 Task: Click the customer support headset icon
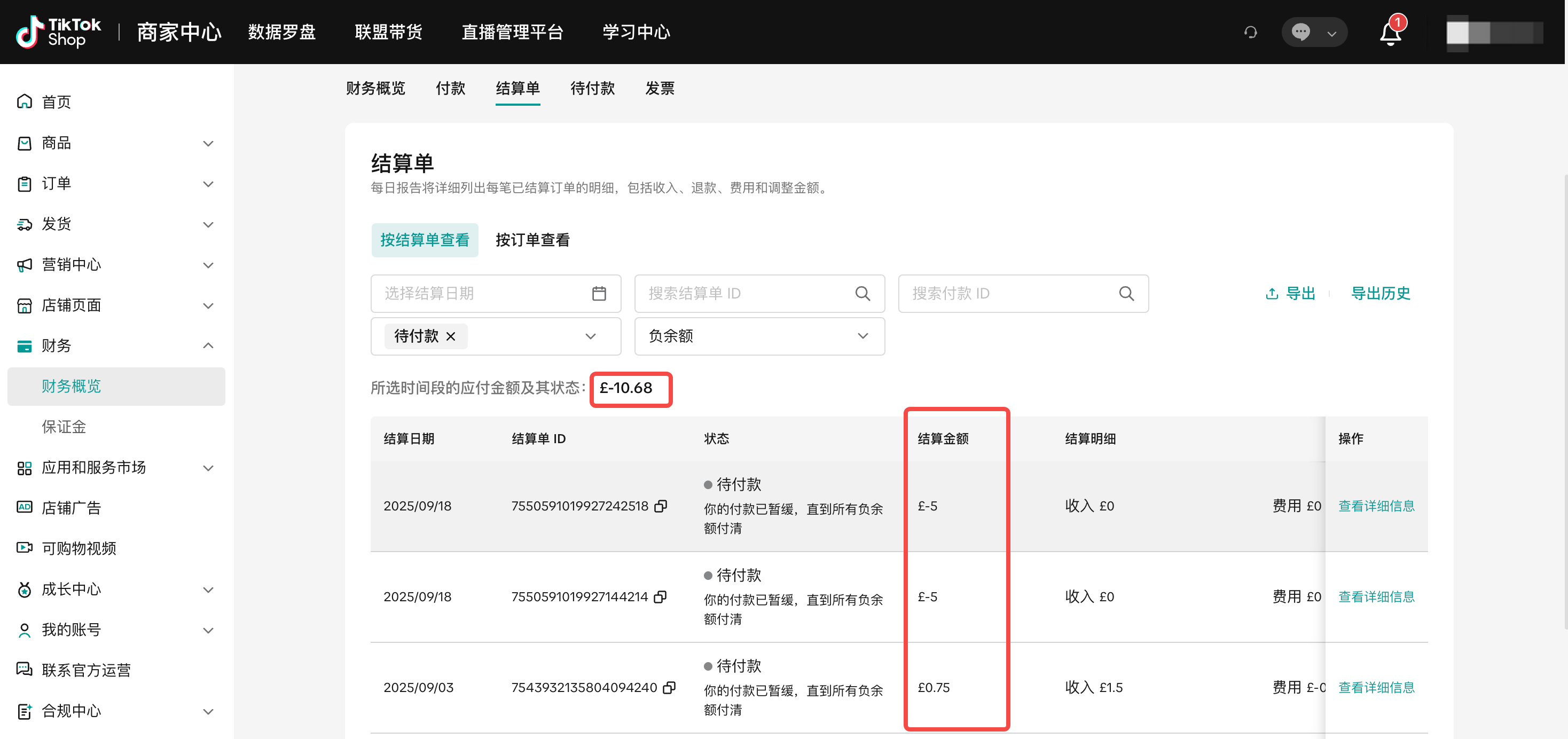pos(1250,32)
